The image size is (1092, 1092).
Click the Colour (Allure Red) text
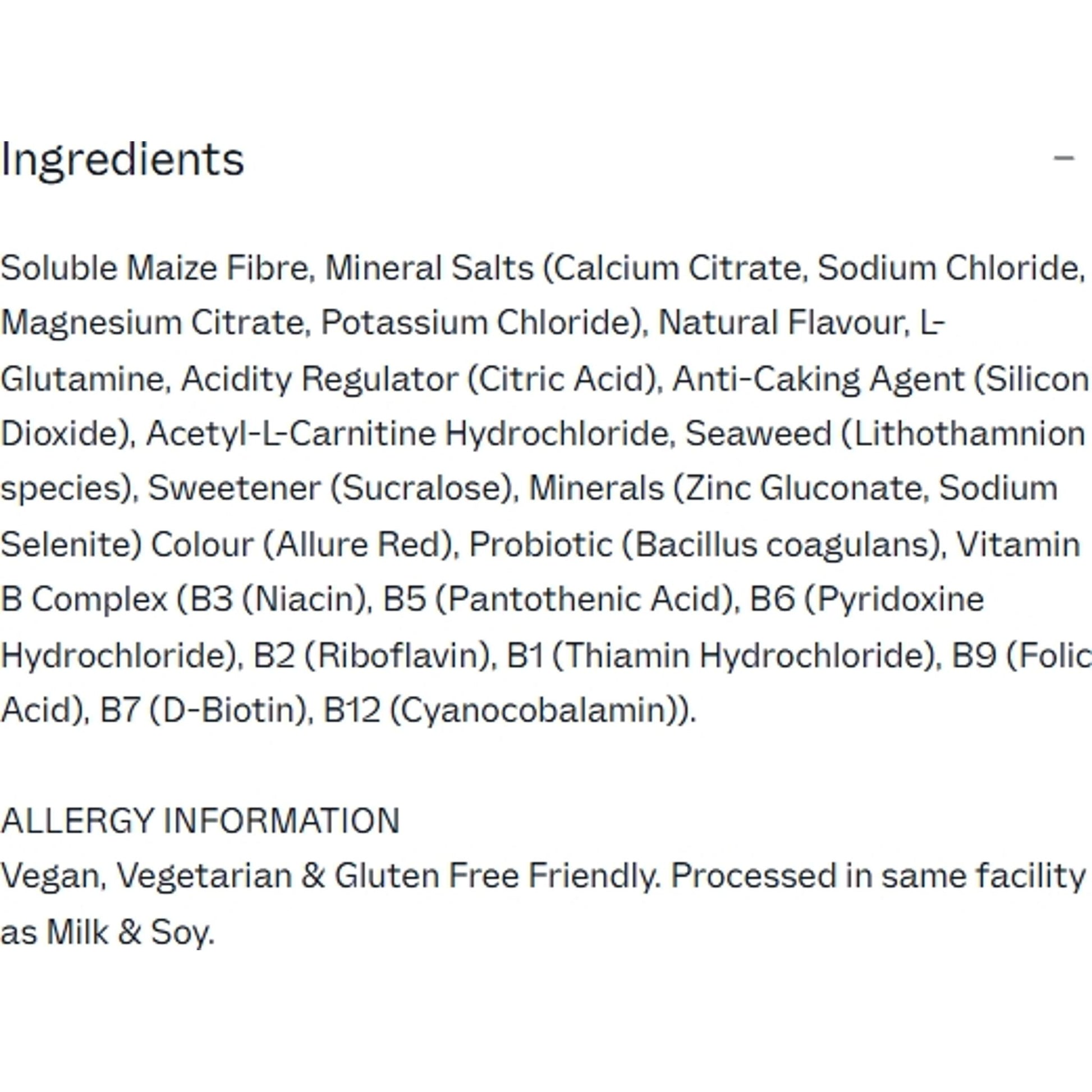tap(302, 544)
